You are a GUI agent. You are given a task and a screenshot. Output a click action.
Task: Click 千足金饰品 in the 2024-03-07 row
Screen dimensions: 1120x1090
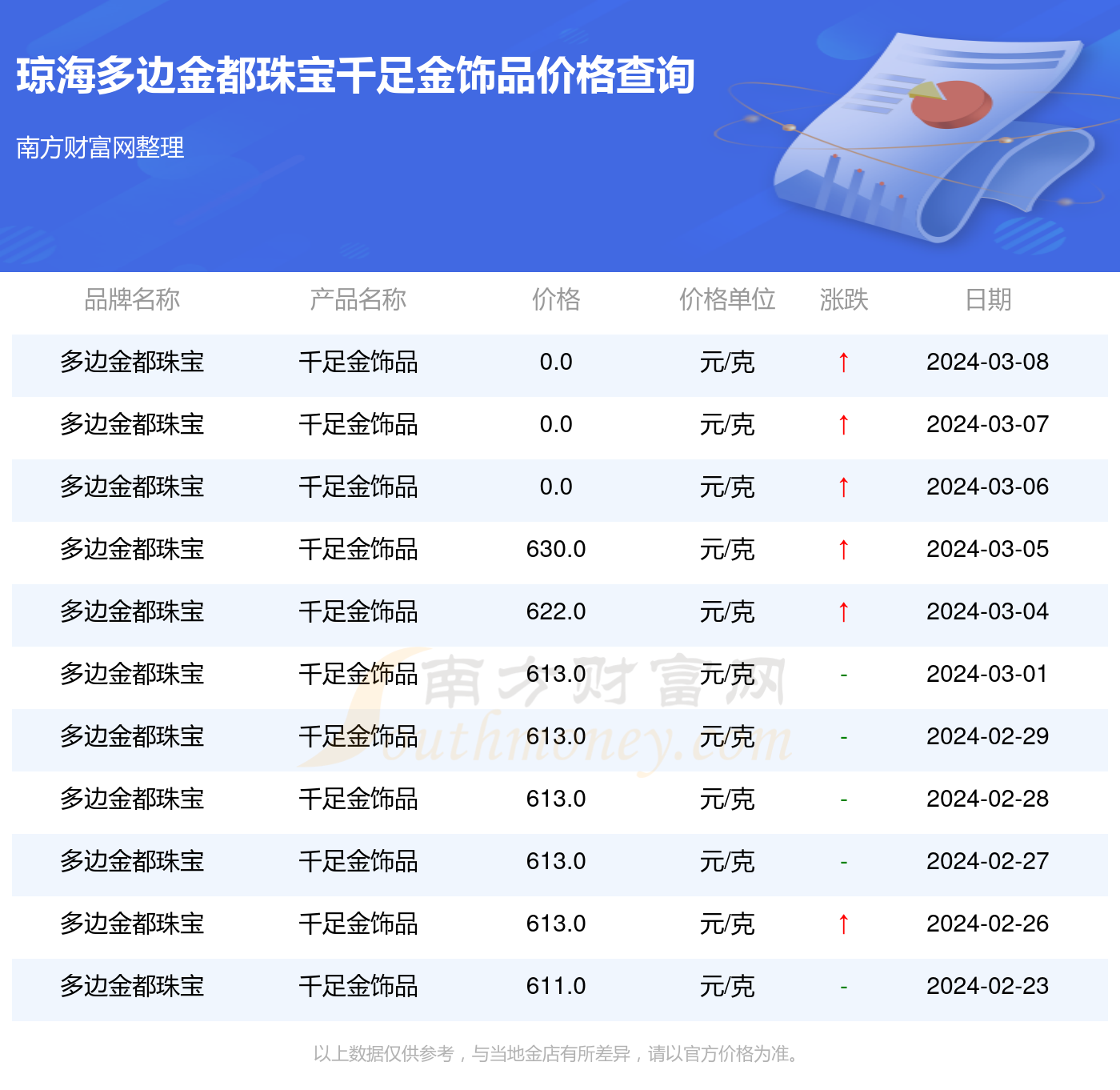pos(358,424)
